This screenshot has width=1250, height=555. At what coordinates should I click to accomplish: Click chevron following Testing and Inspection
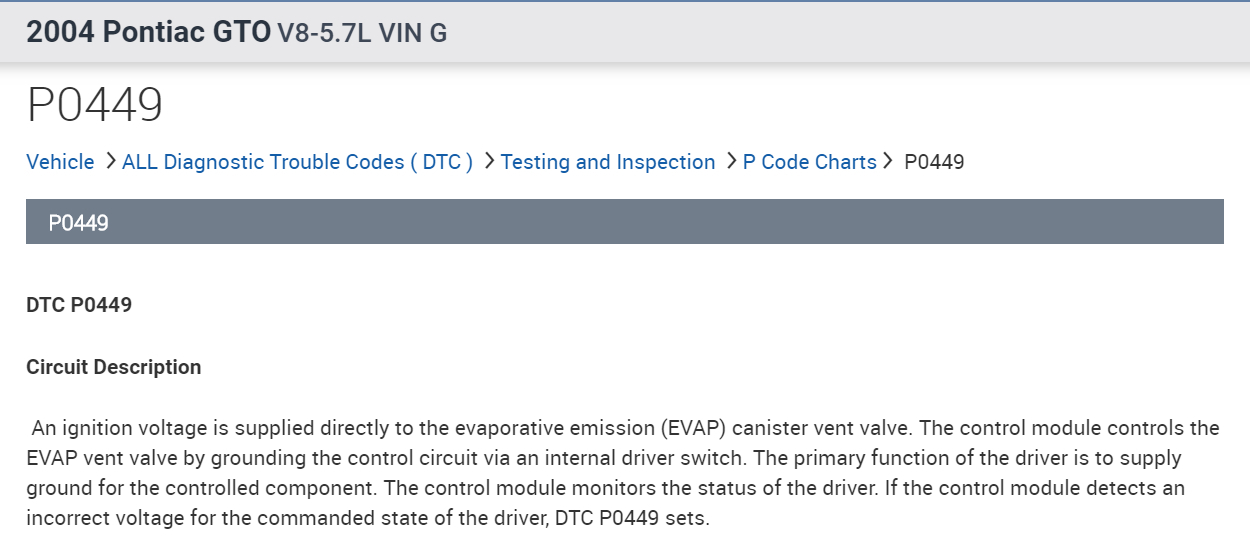tap(730, 161)
